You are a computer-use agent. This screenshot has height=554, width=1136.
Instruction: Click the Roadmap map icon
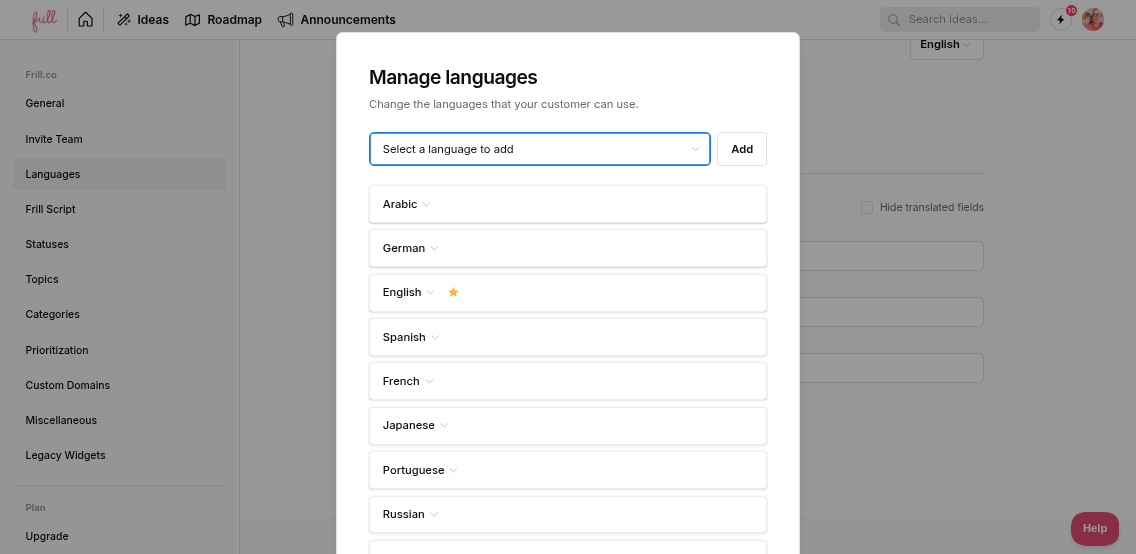[192, 20]
